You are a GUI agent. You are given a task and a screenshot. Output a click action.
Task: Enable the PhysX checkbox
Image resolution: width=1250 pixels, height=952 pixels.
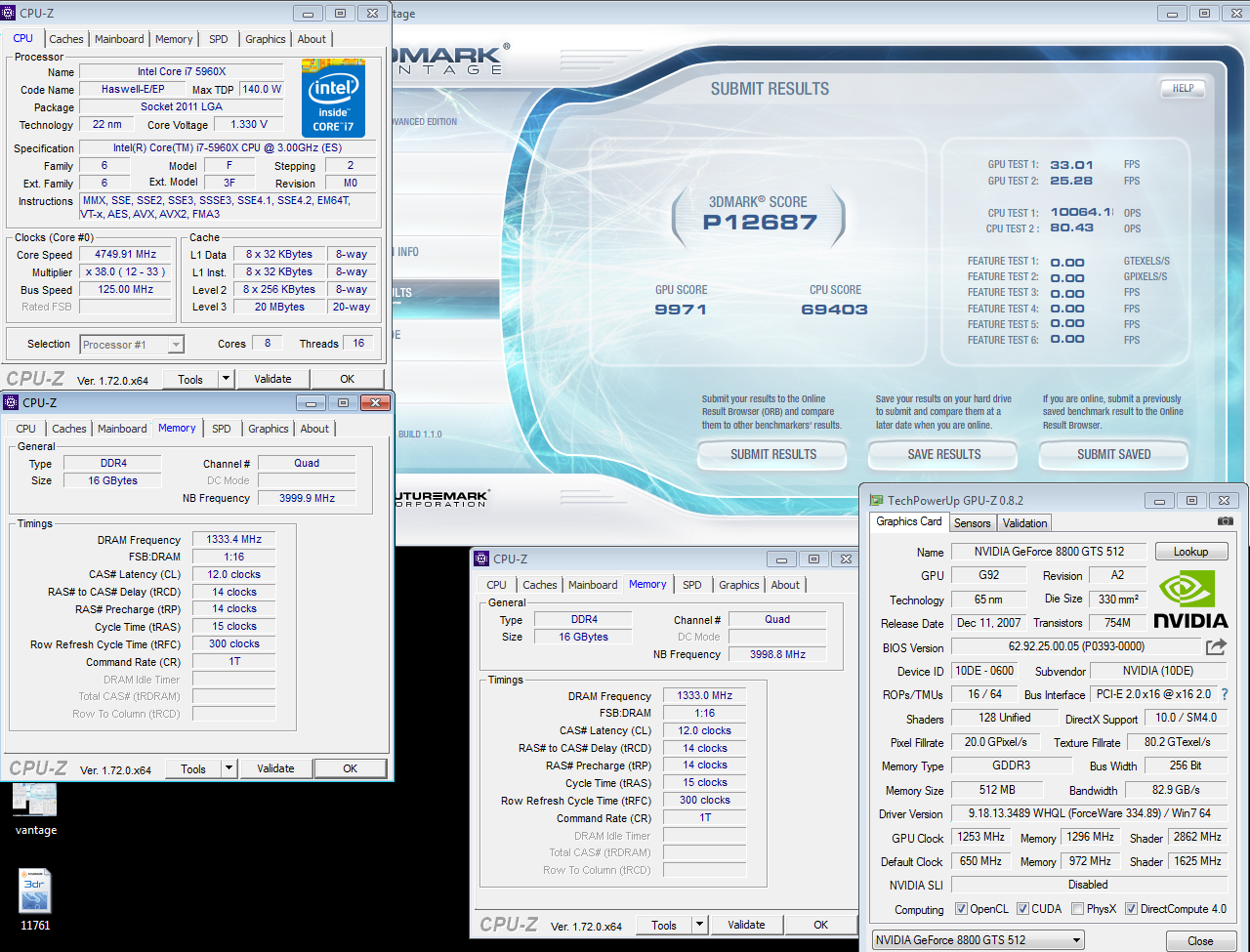[x=1077, y=909]
